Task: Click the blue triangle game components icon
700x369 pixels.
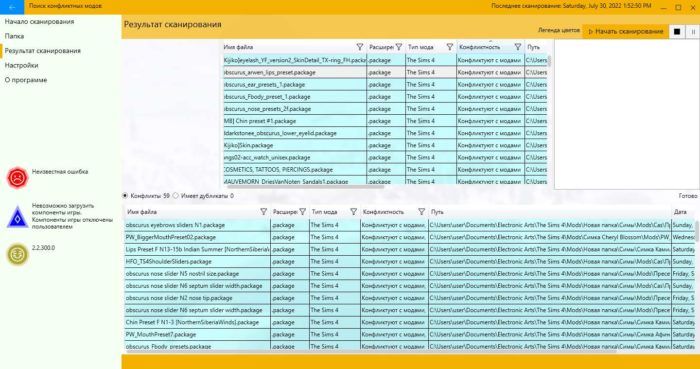Action: point(17,217)
